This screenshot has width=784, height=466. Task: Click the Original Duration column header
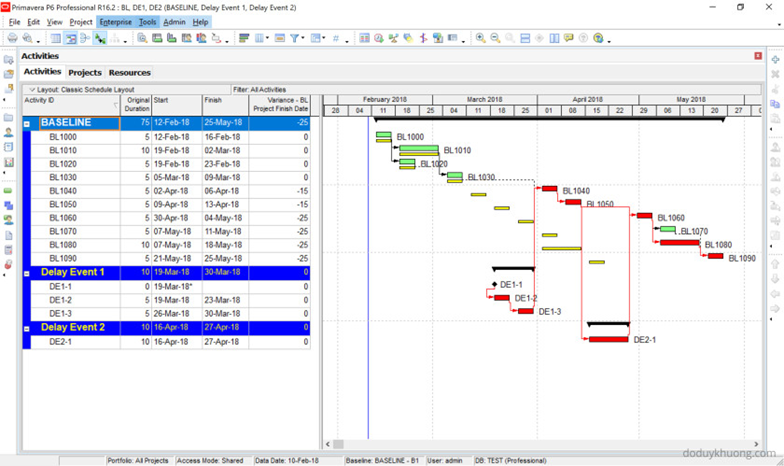click(136, 105)
